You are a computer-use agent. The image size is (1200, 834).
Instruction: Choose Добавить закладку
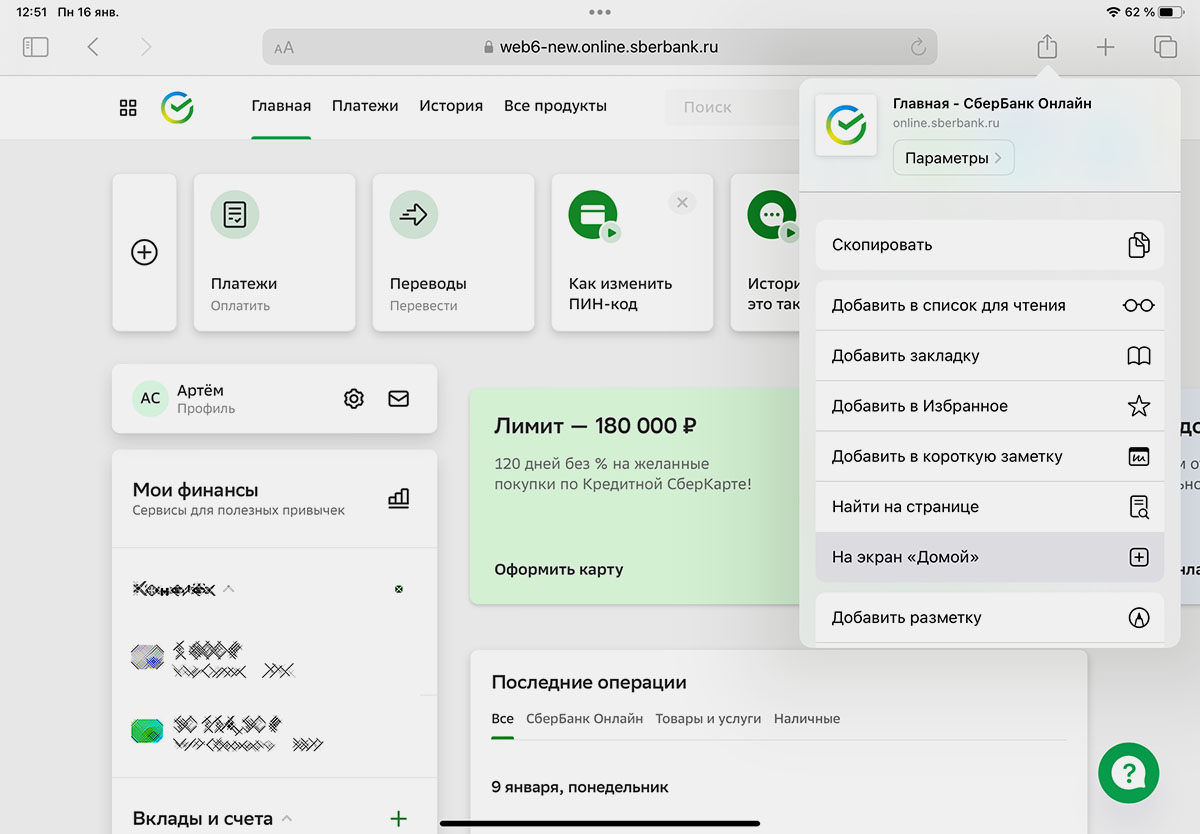click(990, 356)
